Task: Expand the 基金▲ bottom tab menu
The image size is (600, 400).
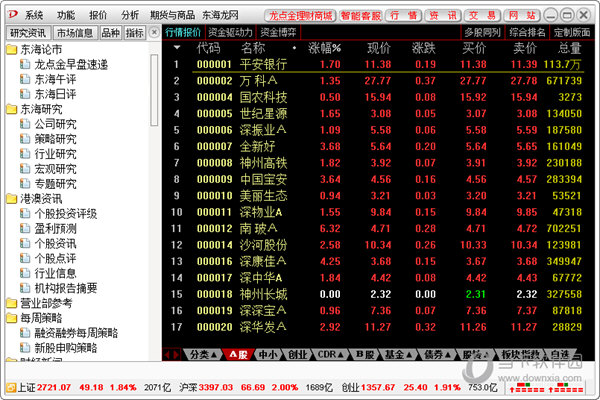Action: tap(398, 355)
